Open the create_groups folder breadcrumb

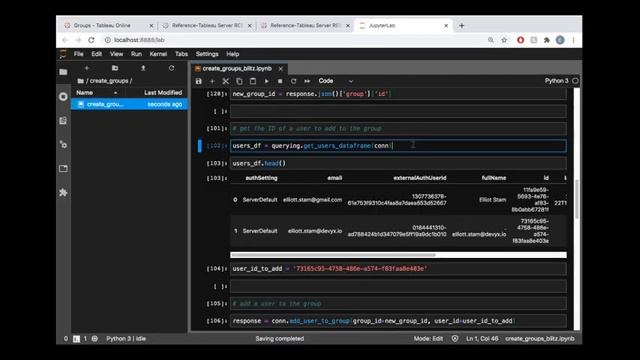coord(110,81)
